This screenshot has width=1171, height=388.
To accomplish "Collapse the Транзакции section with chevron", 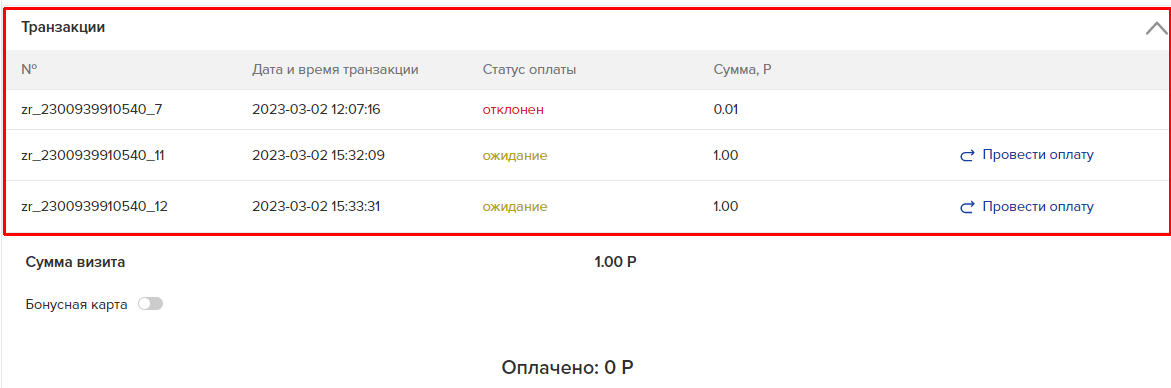I will click(1155, 29).
